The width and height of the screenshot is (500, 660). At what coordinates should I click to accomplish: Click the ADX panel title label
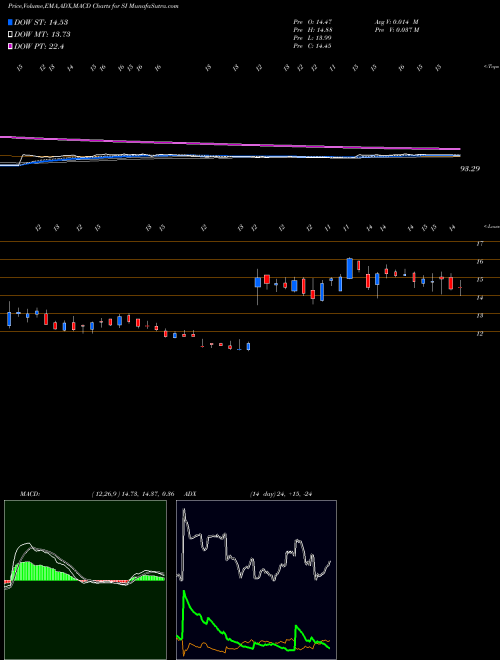190,494
